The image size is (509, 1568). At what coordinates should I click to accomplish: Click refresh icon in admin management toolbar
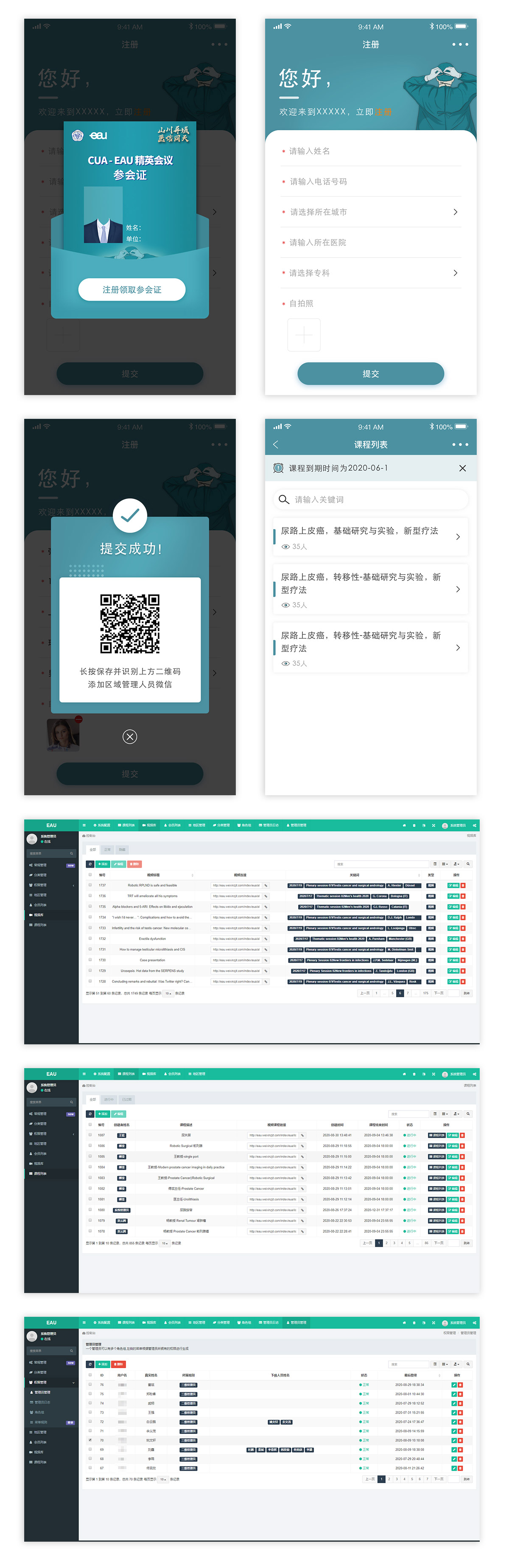pyautogui.click(x=90, y=1364)
